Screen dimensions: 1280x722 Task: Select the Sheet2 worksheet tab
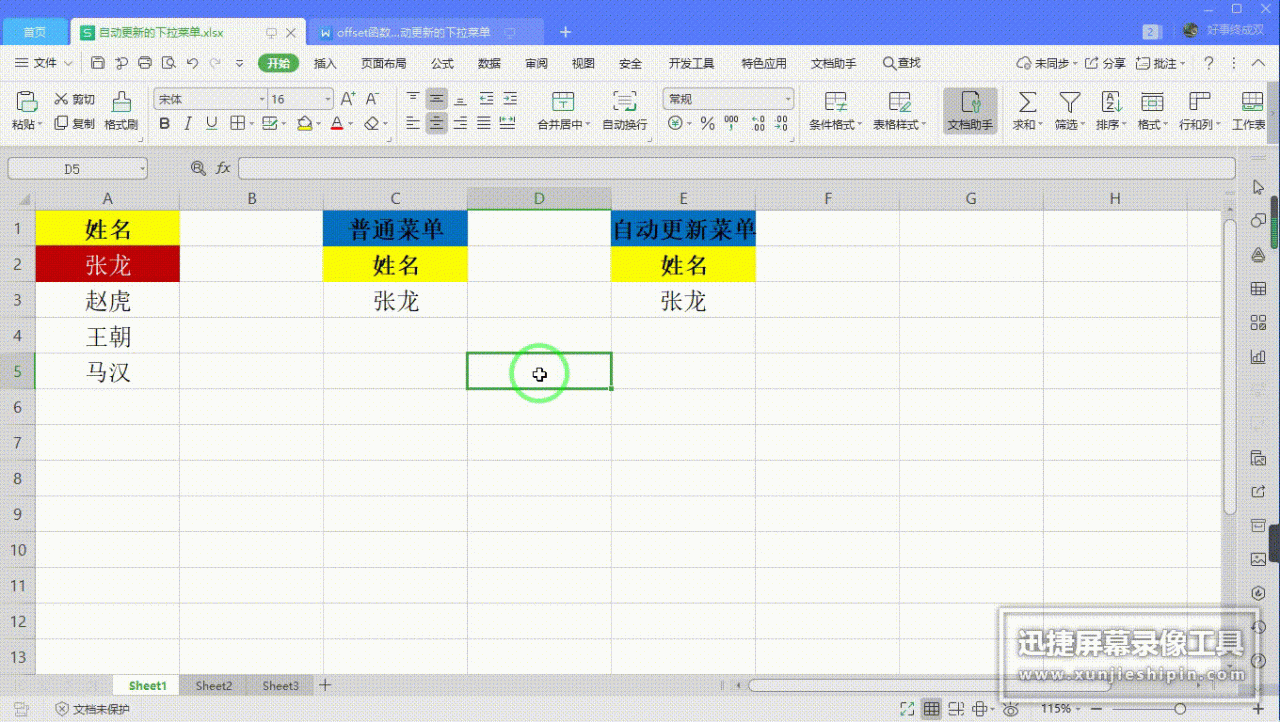(214, 686)
